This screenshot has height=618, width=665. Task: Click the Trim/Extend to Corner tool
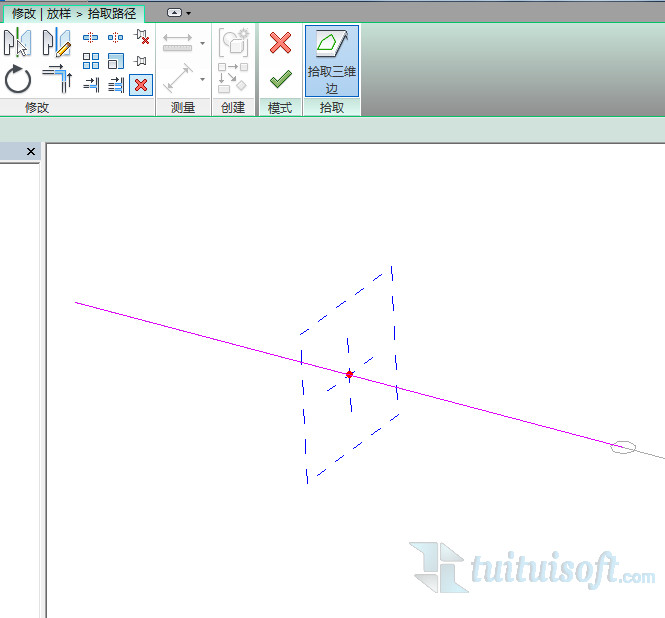(56, 78)
